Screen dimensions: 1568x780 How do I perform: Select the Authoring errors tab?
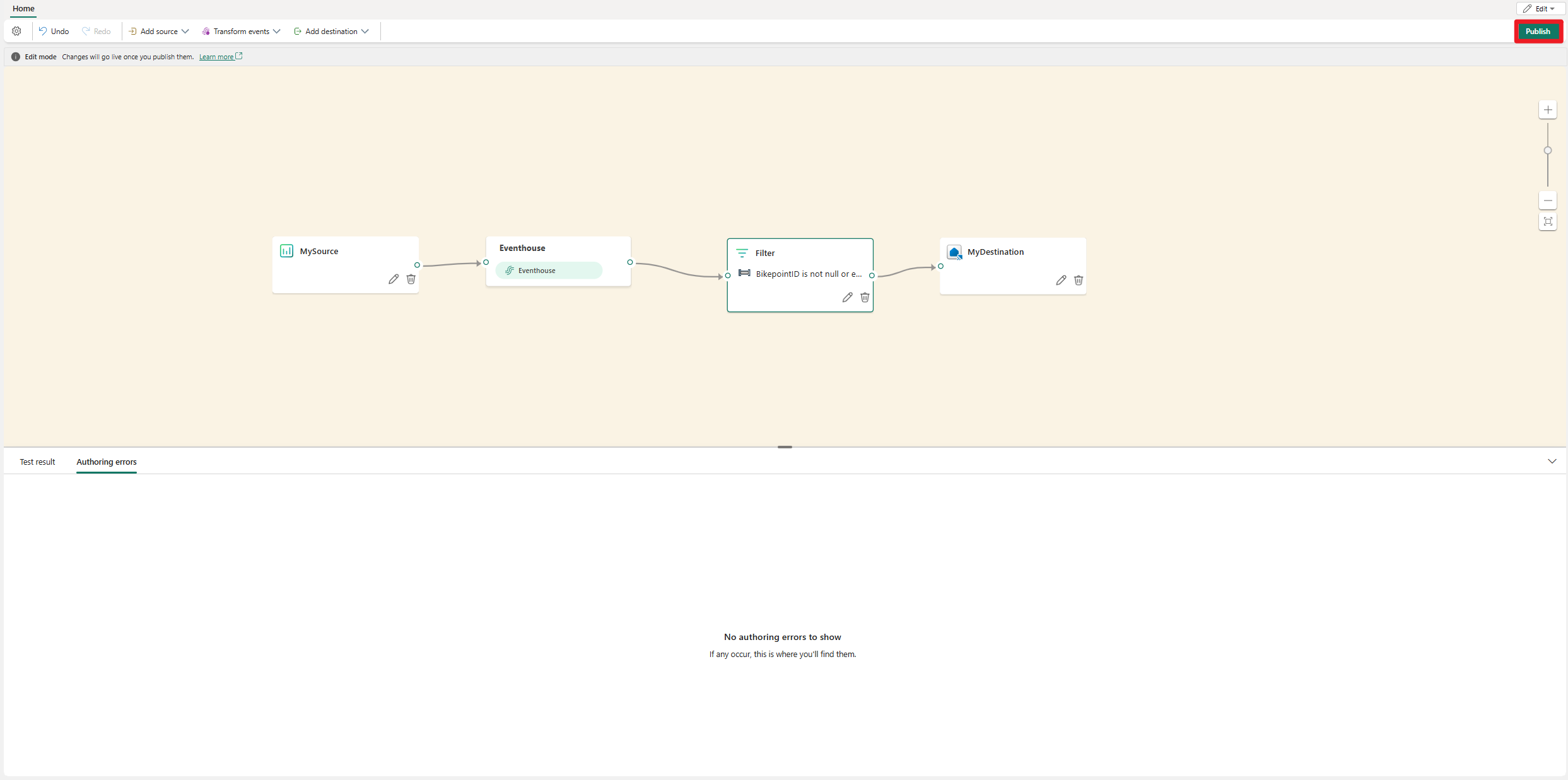coord(106,462)
